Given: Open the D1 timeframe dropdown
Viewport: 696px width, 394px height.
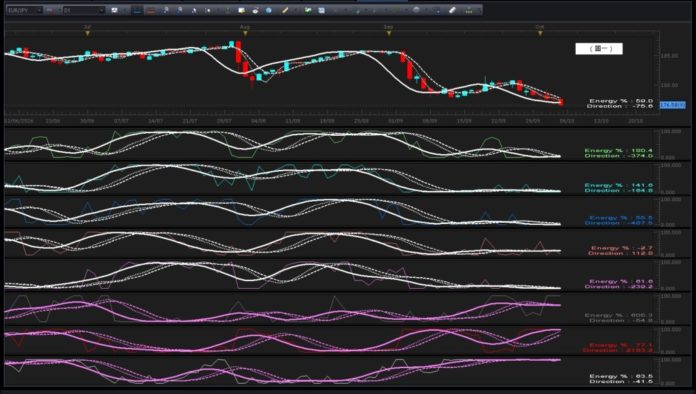Looking at the screenshot, I should 84,10.
